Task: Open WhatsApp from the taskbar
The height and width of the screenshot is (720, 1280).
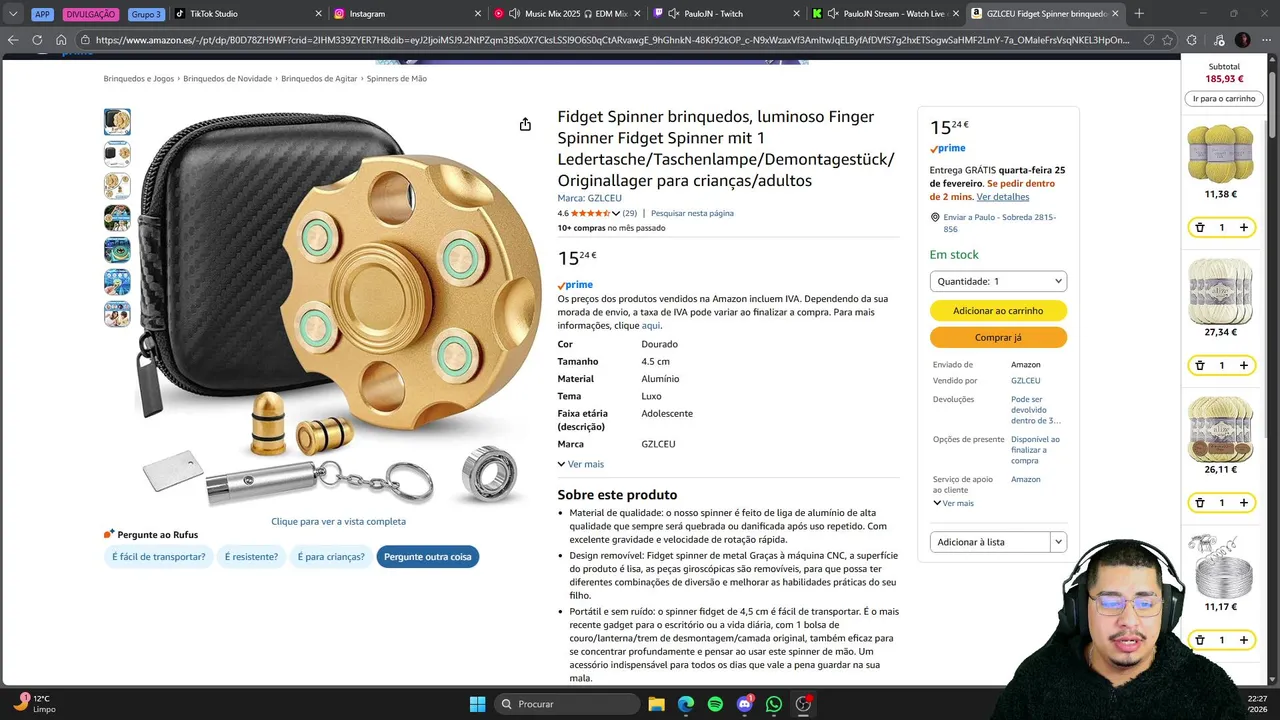Action: [x=774, y=704]
